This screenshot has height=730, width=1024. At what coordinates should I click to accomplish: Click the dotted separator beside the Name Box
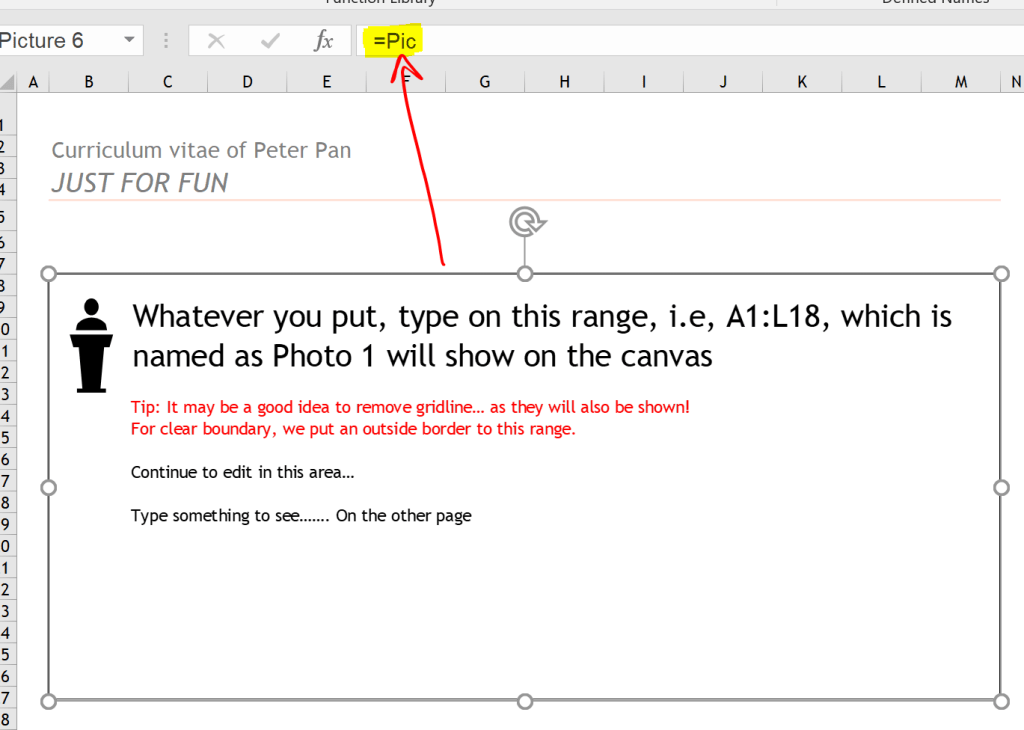pos(165,41)
